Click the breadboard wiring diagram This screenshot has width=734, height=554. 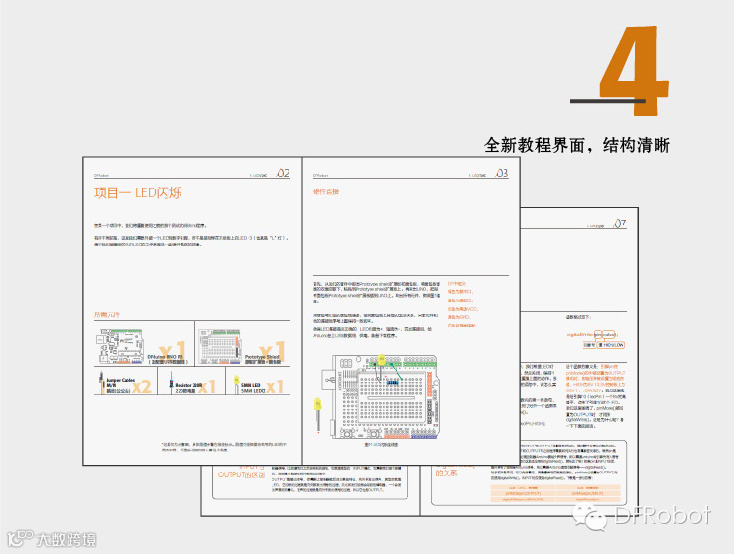coord(382,397)
